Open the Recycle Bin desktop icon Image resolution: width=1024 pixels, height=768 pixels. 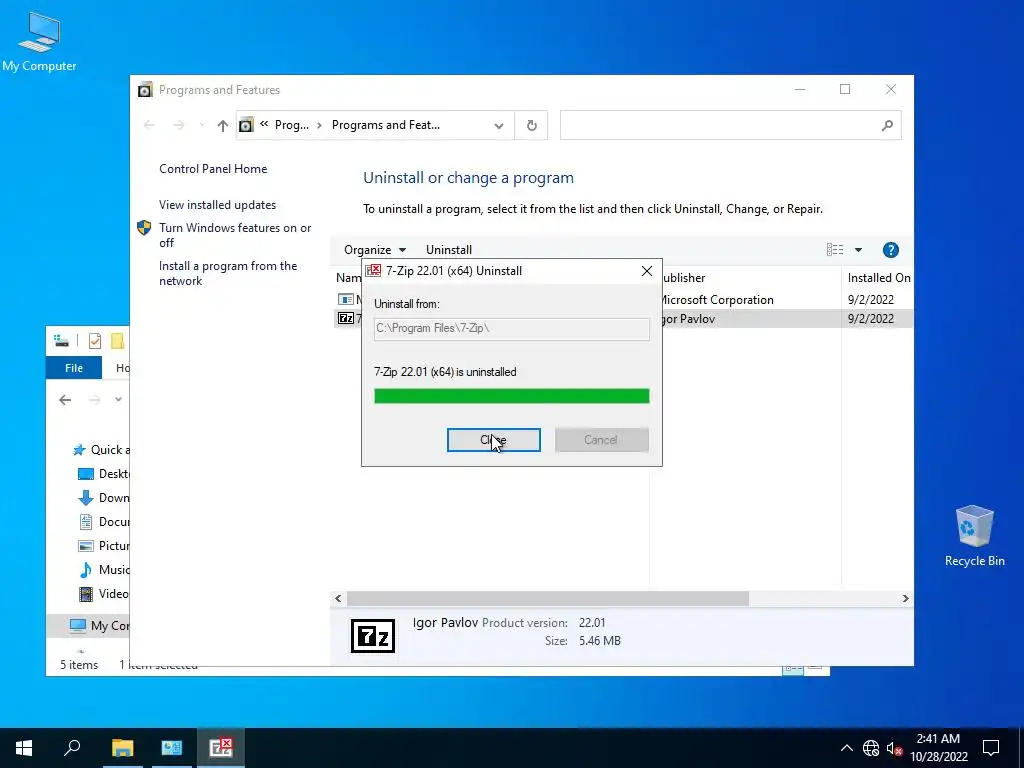click(974, 536)
